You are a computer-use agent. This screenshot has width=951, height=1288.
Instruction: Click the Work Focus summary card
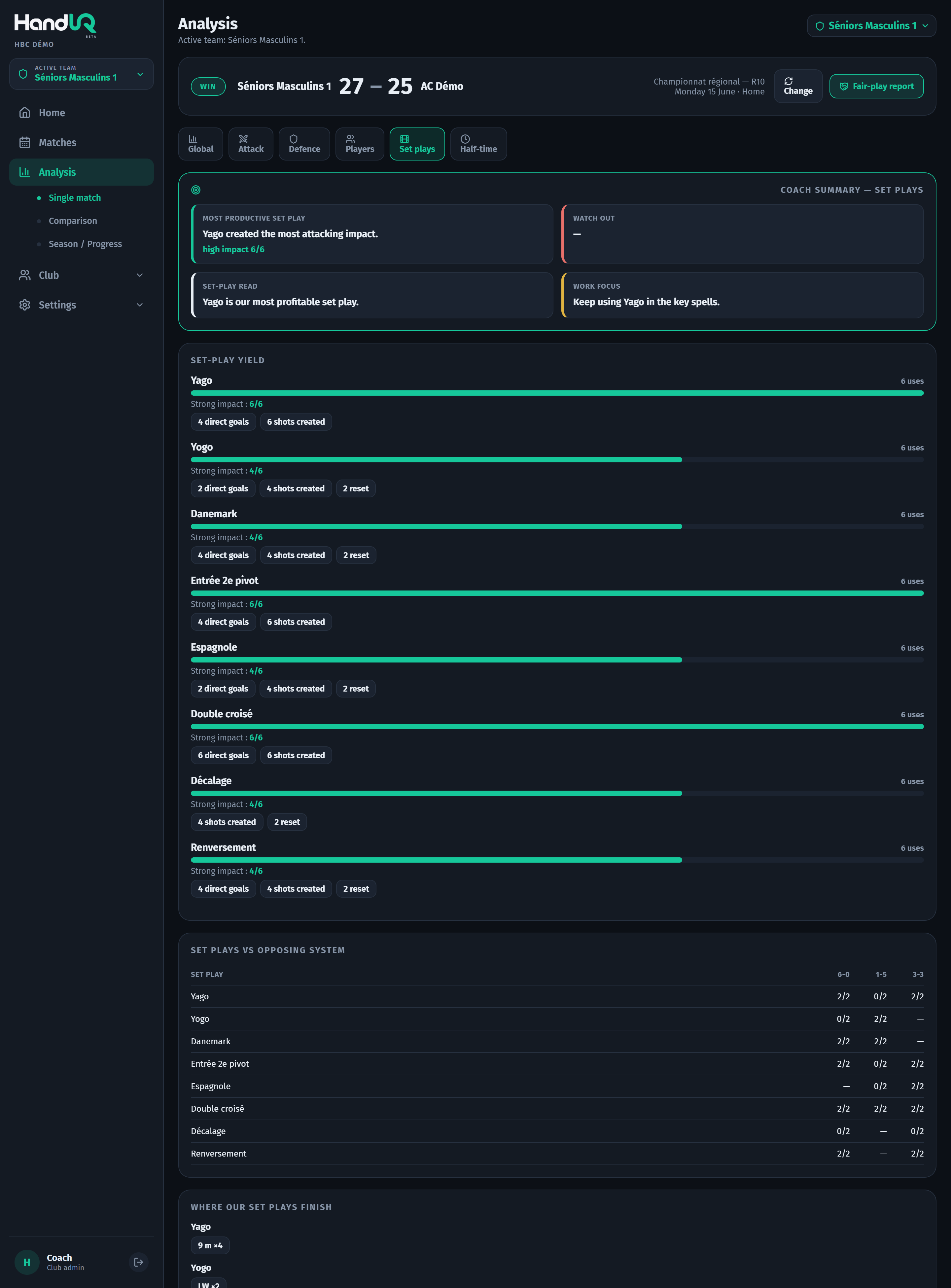(x=742, y=295)
